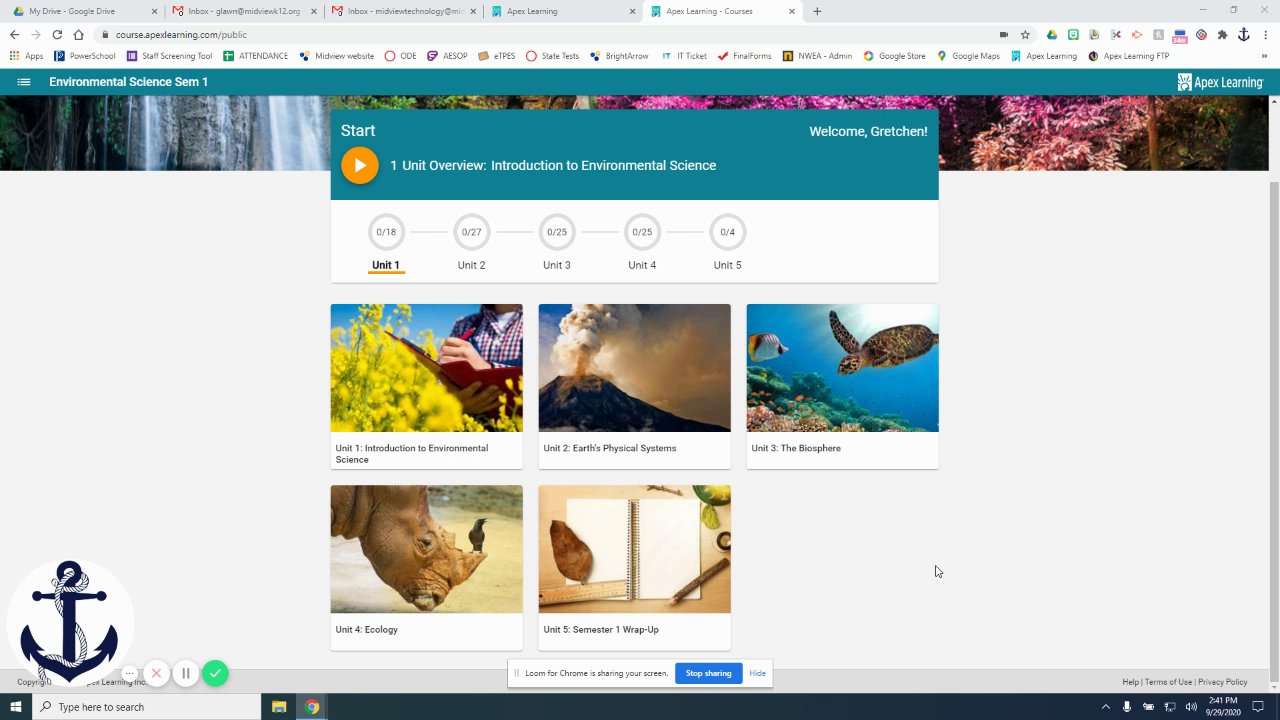This screenshot has width=1280, height=720.
Task: Pause the Loom recording
Action: (185, 673)
